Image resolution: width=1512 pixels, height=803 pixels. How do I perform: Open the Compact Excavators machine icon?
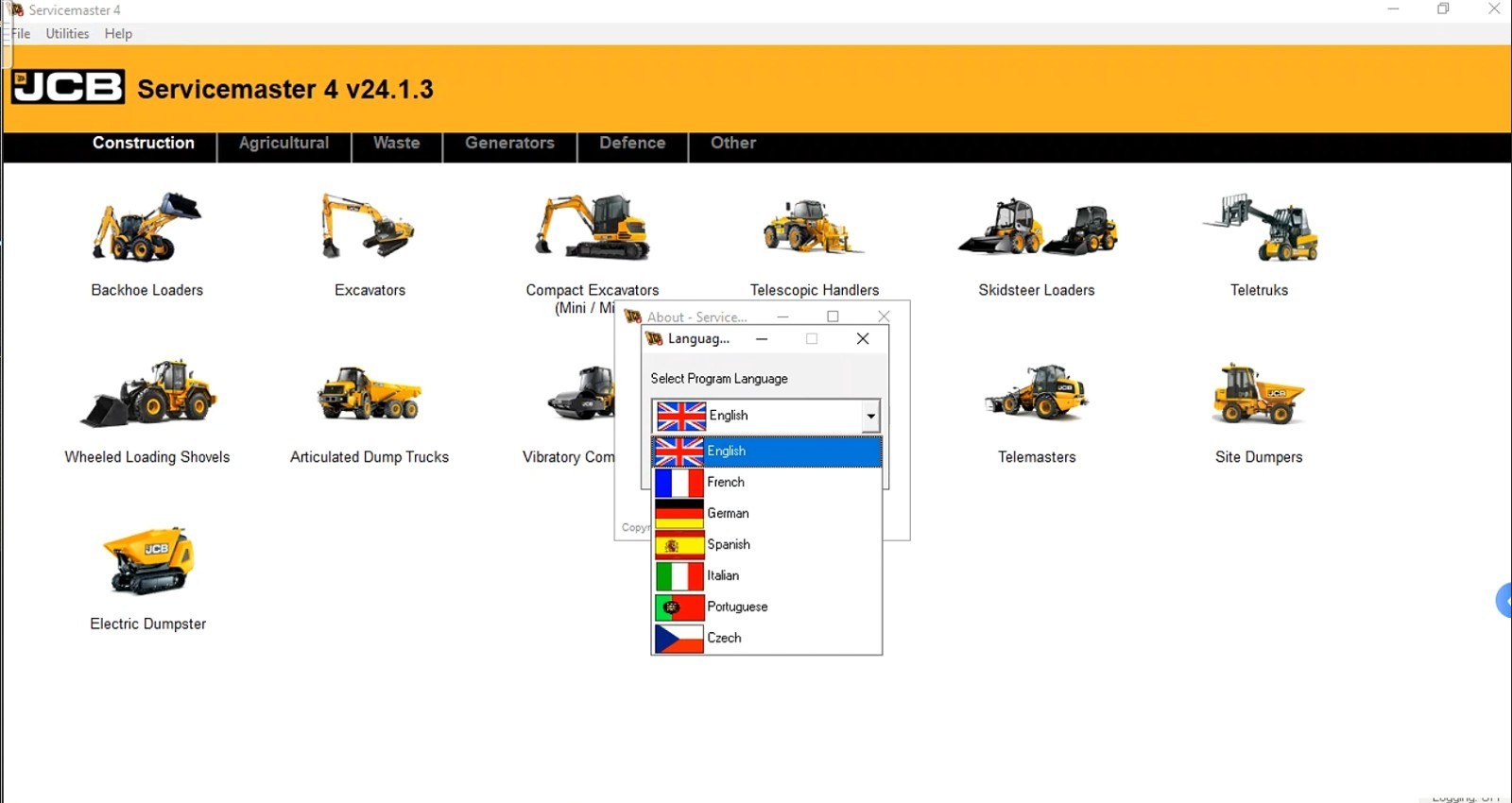[x=593, y=227]
